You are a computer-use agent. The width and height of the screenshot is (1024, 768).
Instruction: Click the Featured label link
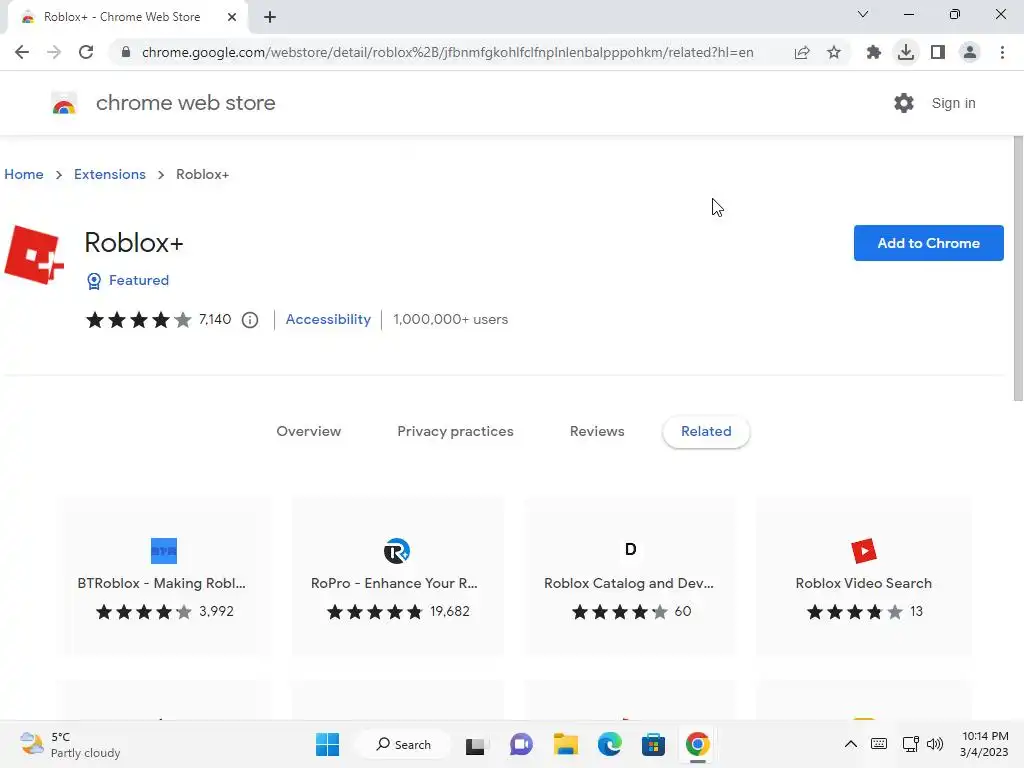click(x=138, y=280)
